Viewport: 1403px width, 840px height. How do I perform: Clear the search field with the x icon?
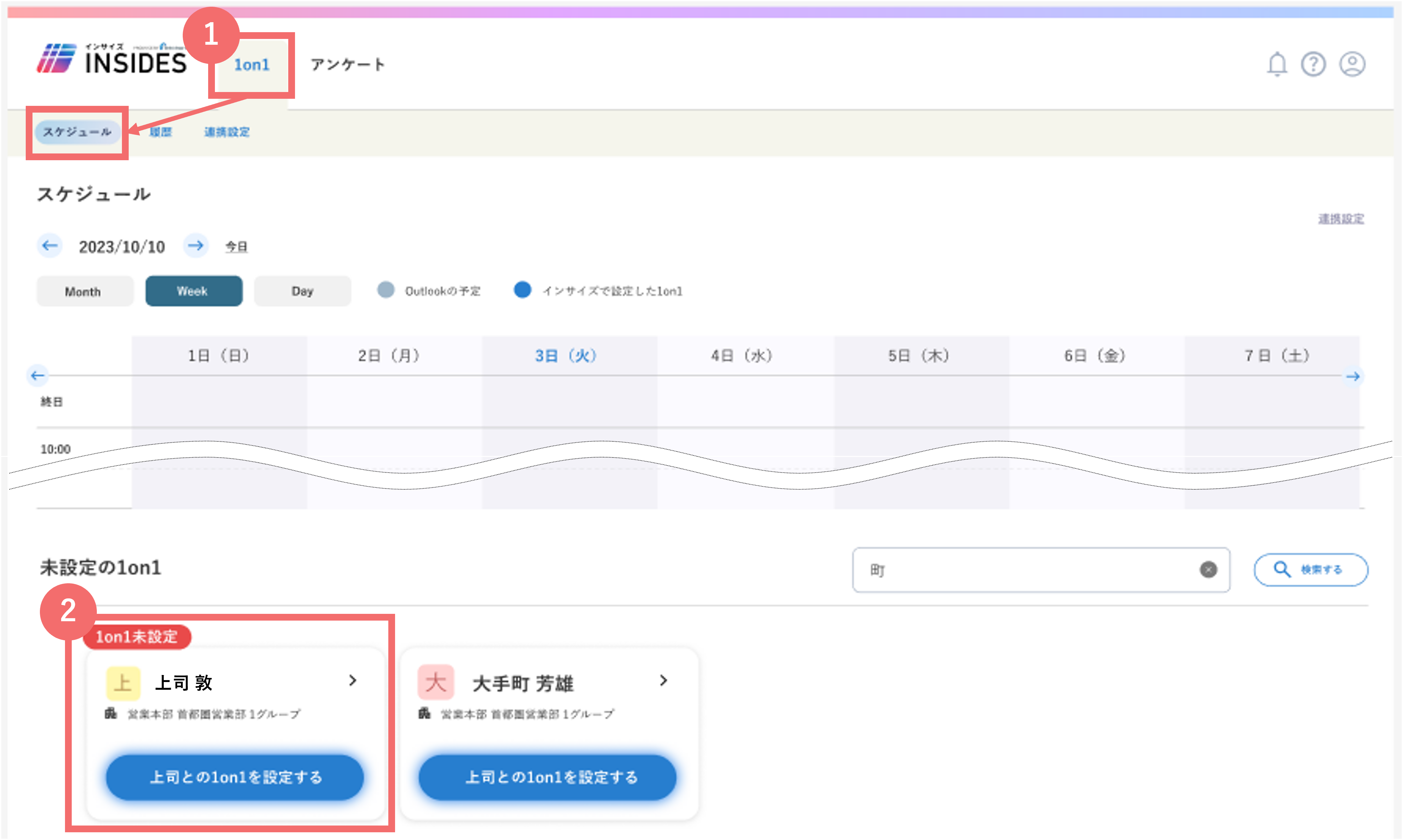tap(1208, 569)
